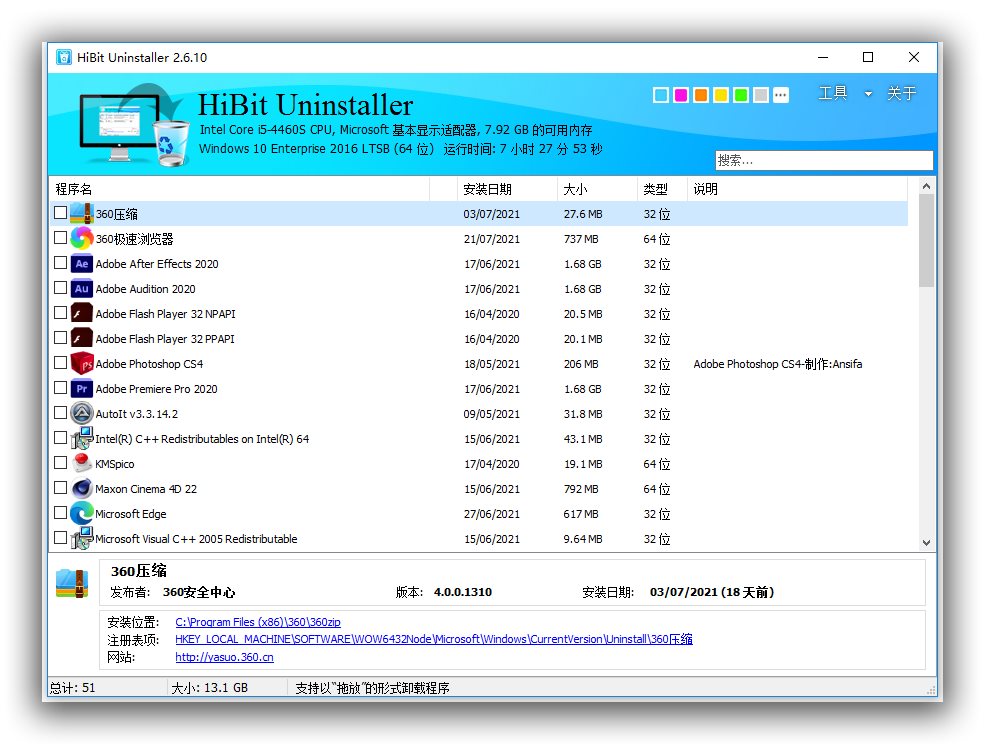This screenshot has height=744, width=985.
Task: Tick the Microsoft Edge checkbox
Action: [60, 513]
